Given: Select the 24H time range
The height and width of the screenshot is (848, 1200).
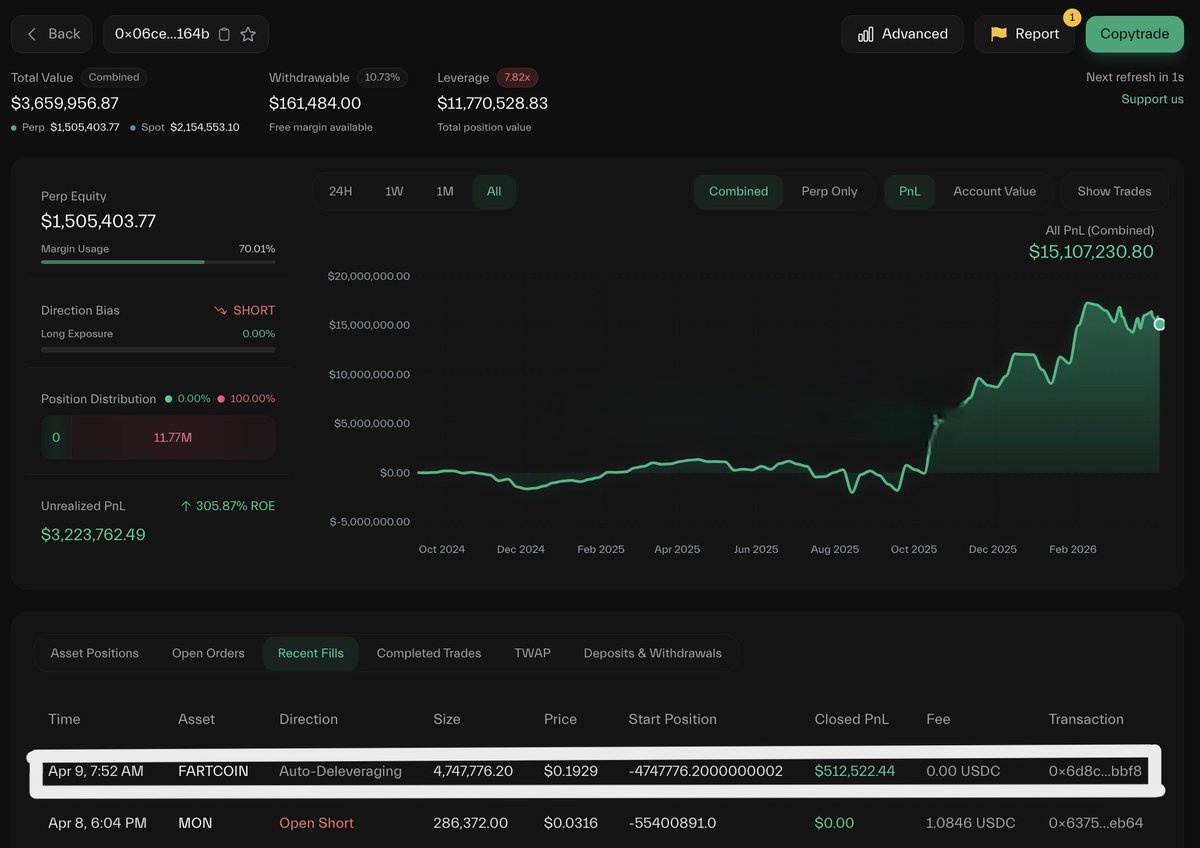Looking at the screenshot, I should [x=340, y=191].
